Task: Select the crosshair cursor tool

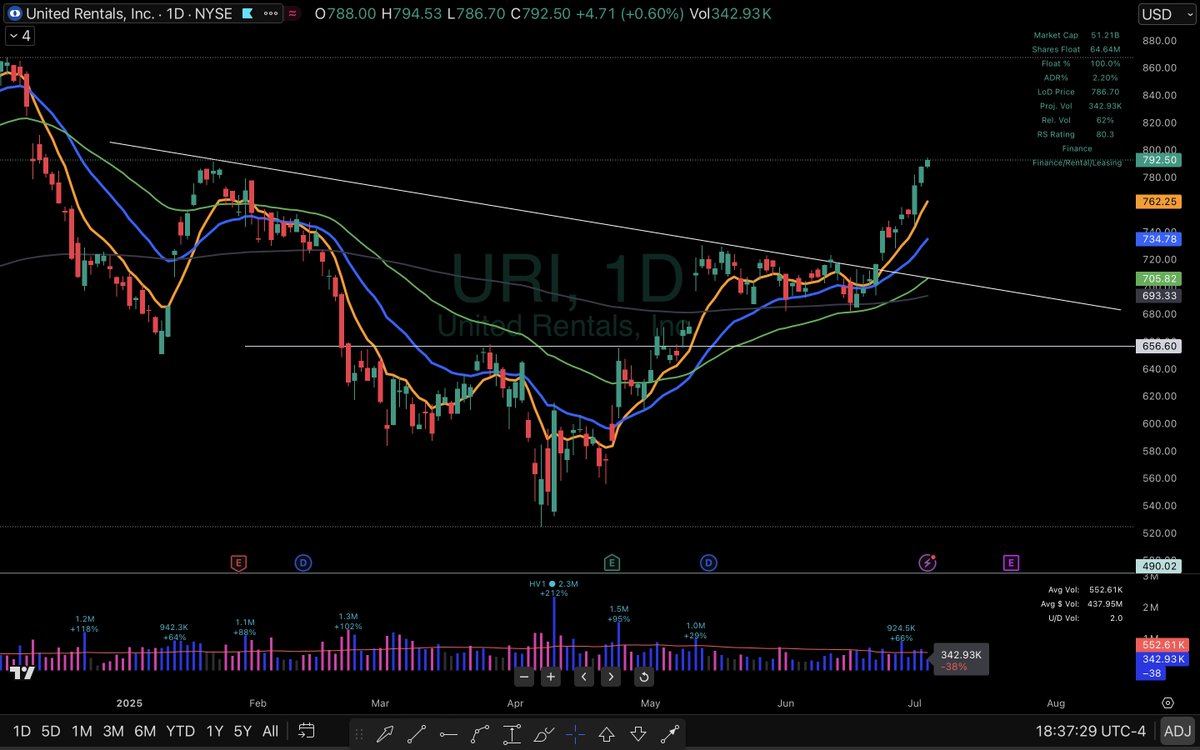Action: pyautogui.click(x=575, y=734)
